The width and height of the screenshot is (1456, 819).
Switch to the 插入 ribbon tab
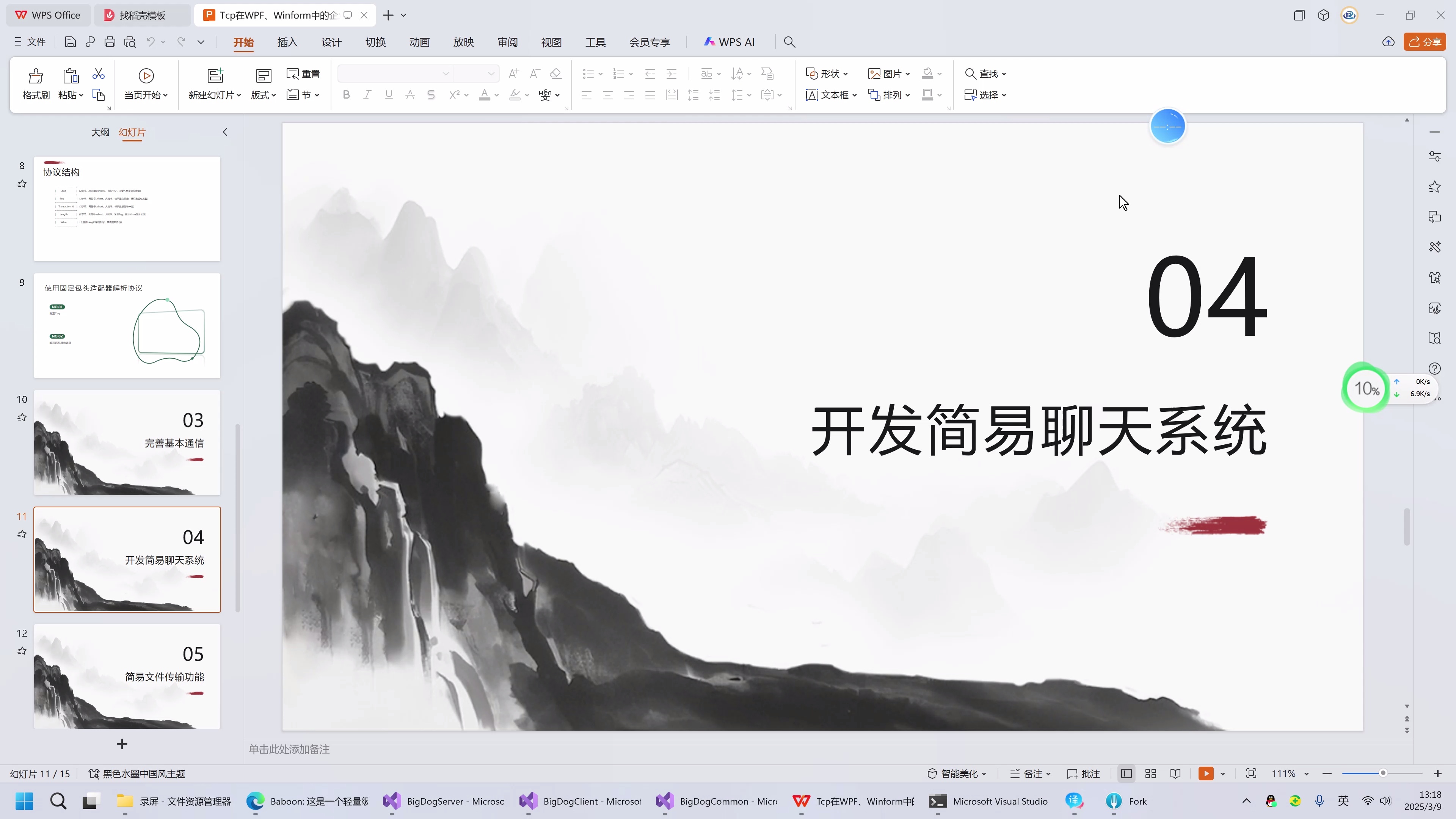[287, 42]
